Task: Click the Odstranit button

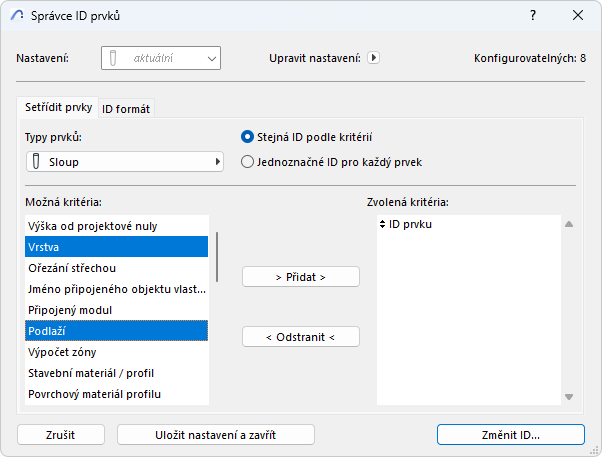Action: click(x=301, y=337)
